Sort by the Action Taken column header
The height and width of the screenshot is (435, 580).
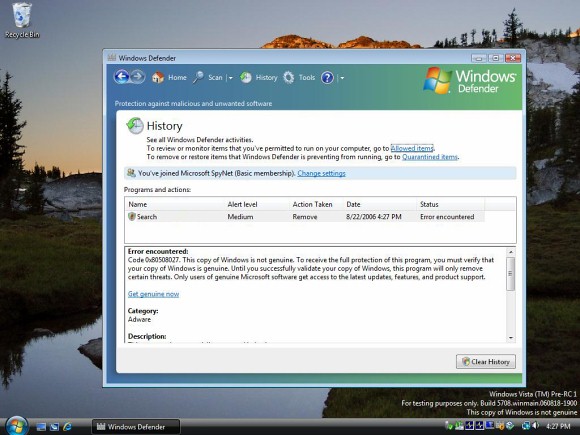tap(316, 204)
